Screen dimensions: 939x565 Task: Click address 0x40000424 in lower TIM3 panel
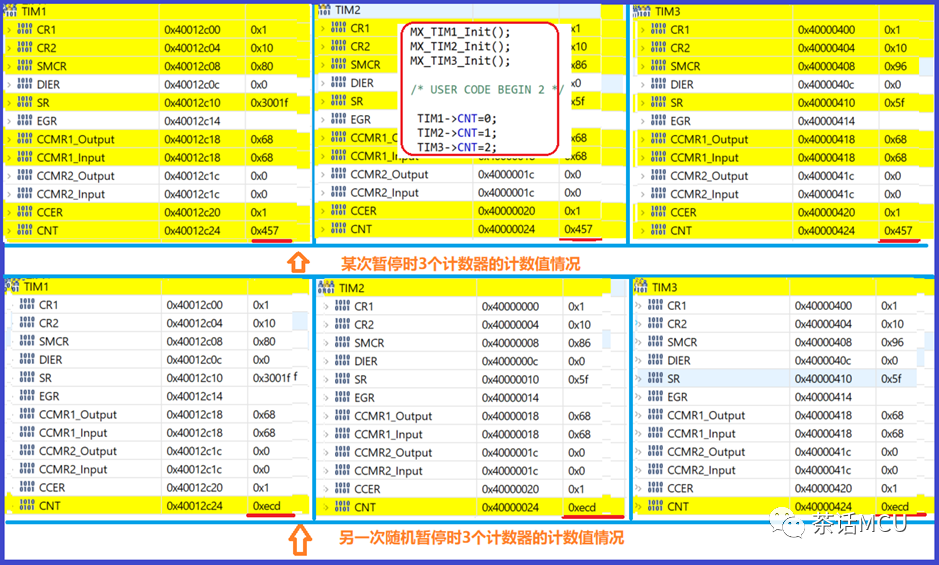click(823, 506)
